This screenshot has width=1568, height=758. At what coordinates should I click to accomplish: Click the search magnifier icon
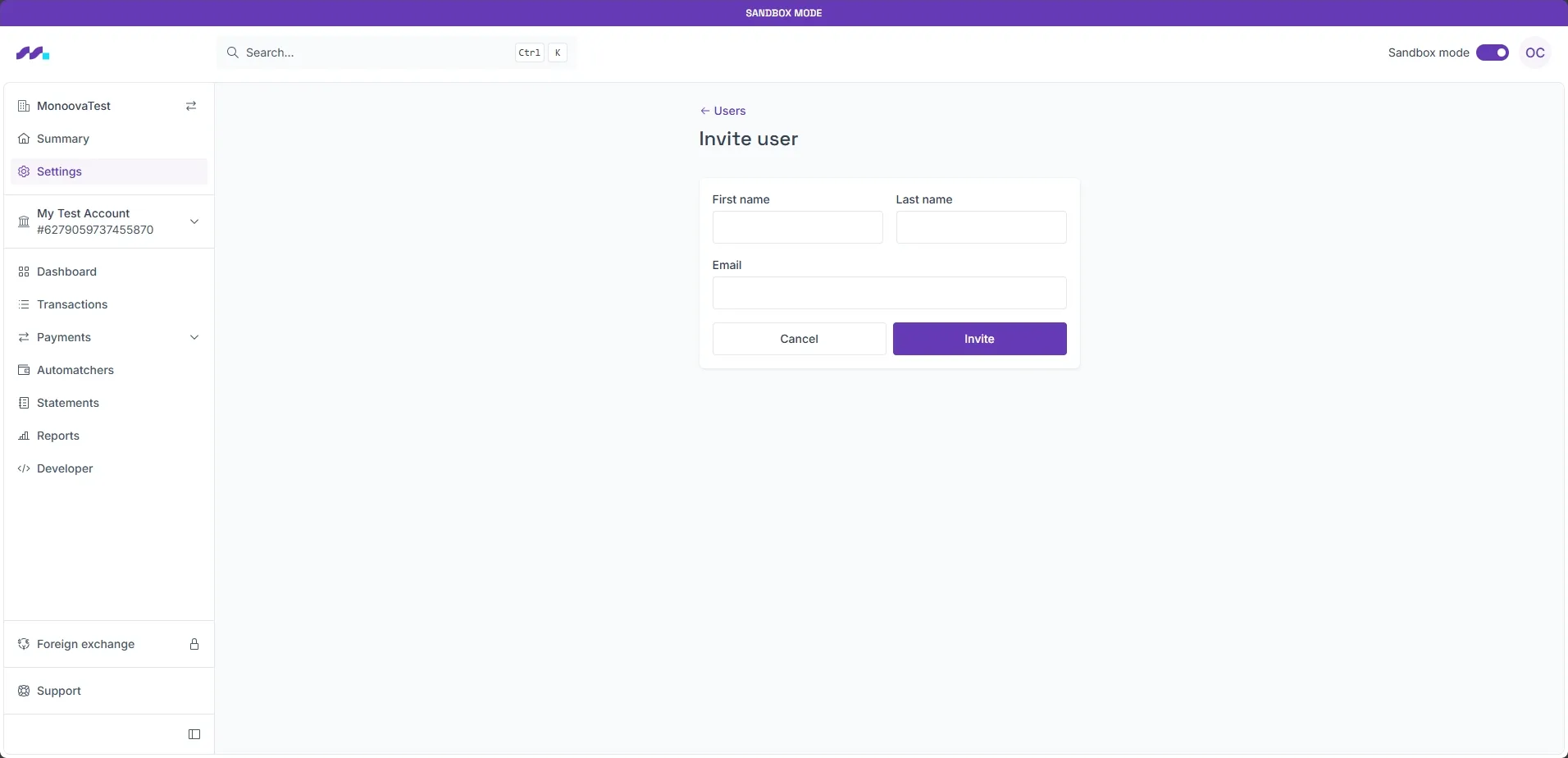tap(233, 53)
